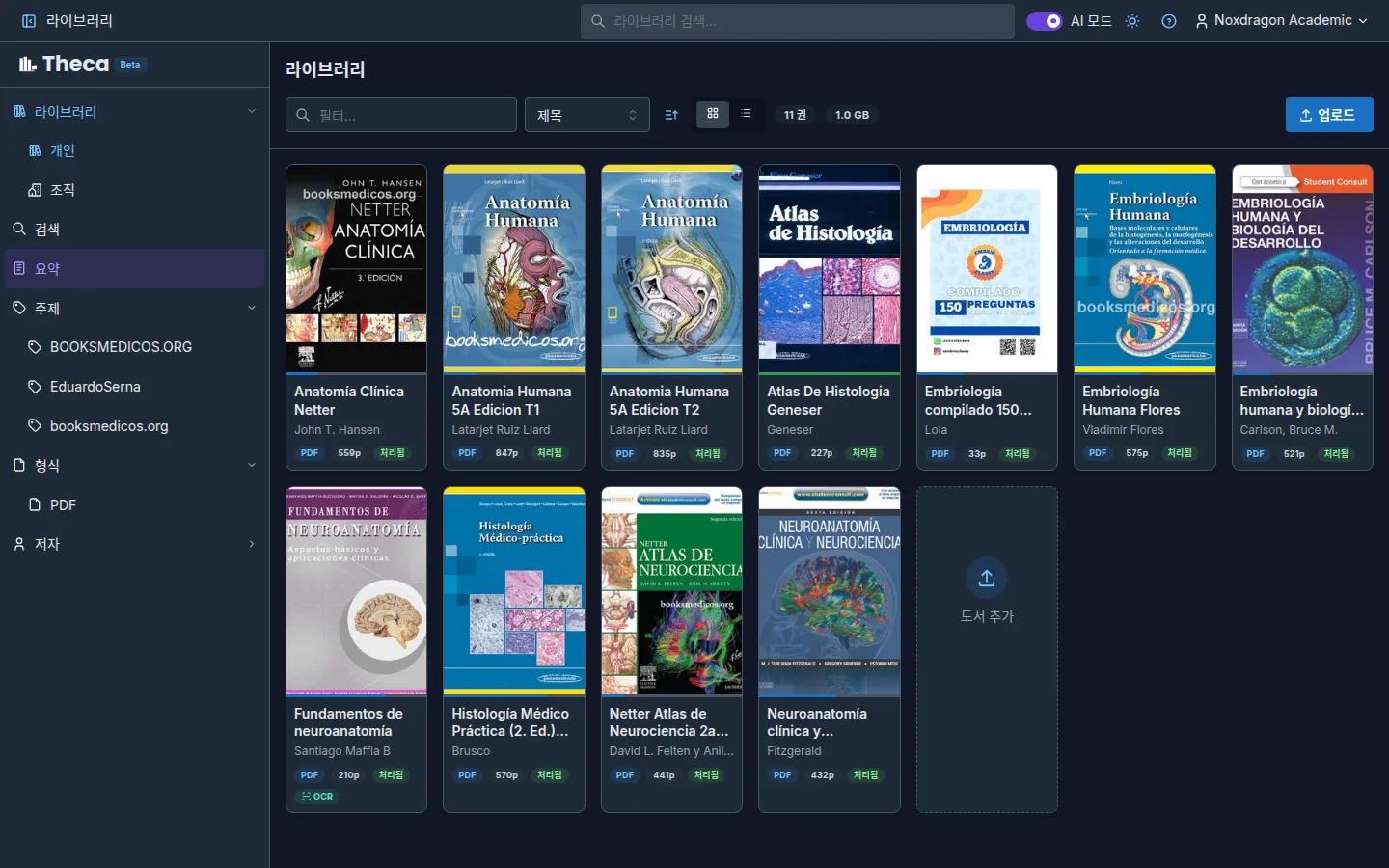Switch to grid view
1389x868 pixels.
[x=713, y=114]
